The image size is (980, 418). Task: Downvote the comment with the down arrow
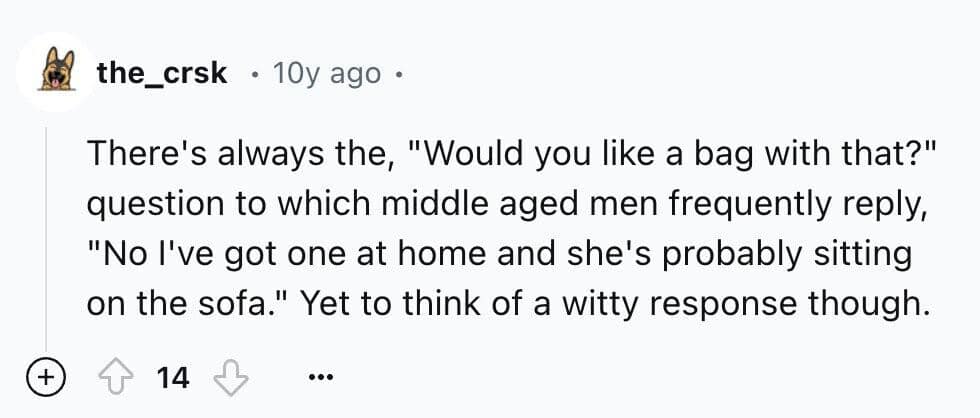[x=231, y=377]
